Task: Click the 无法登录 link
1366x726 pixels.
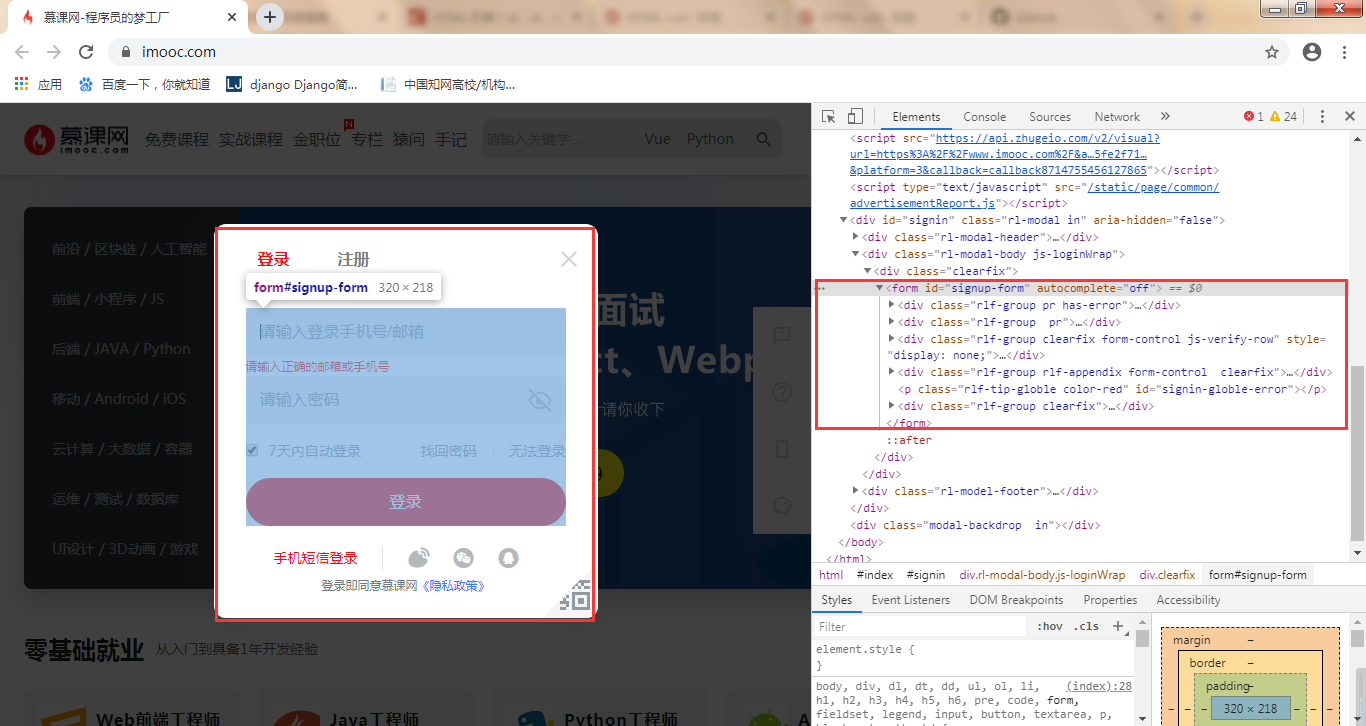Action: (x=537, y=451)
